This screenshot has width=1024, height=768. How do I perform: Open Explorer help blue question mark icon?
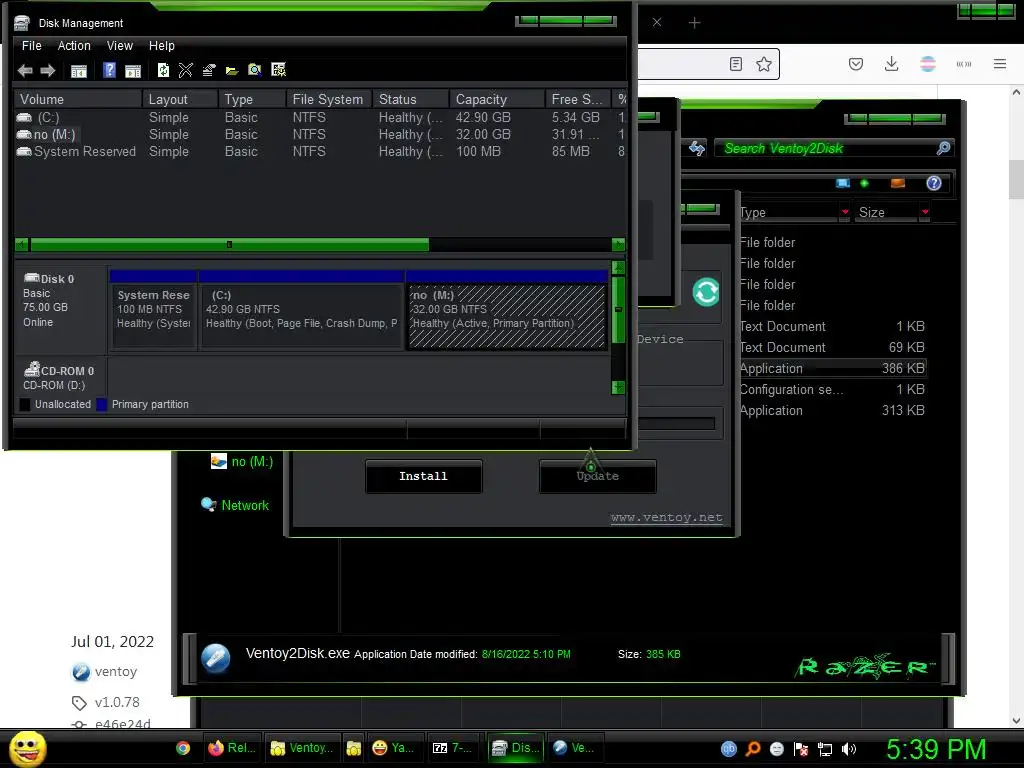click(x=934, y=184)
